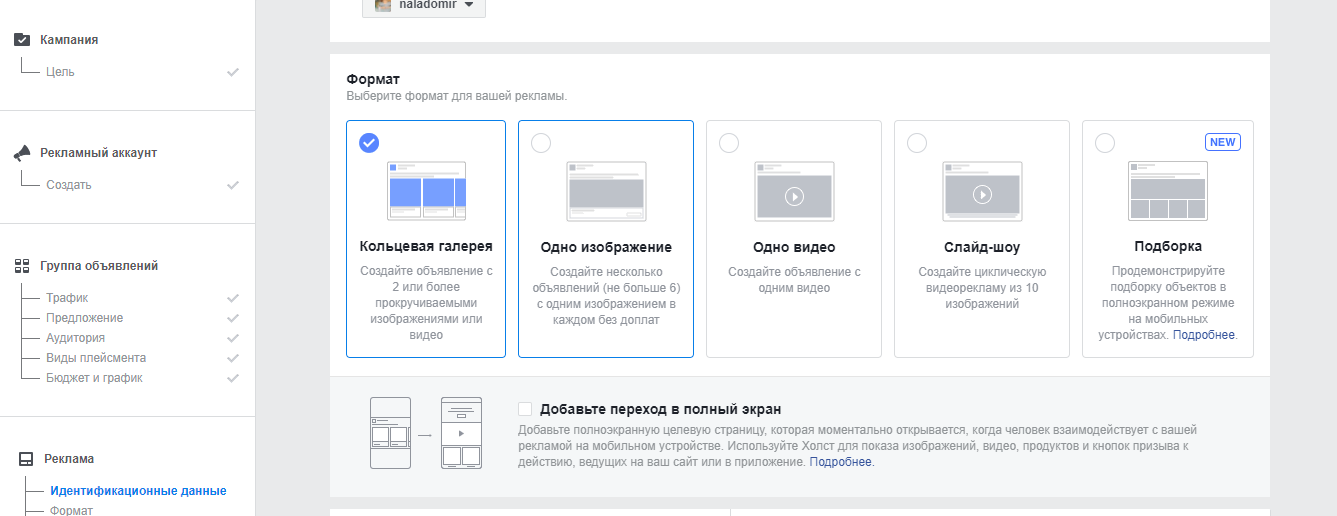Click the Кольцевая галерея carousel preview image
Screen dimensions: 1337x516
point(426,190)
